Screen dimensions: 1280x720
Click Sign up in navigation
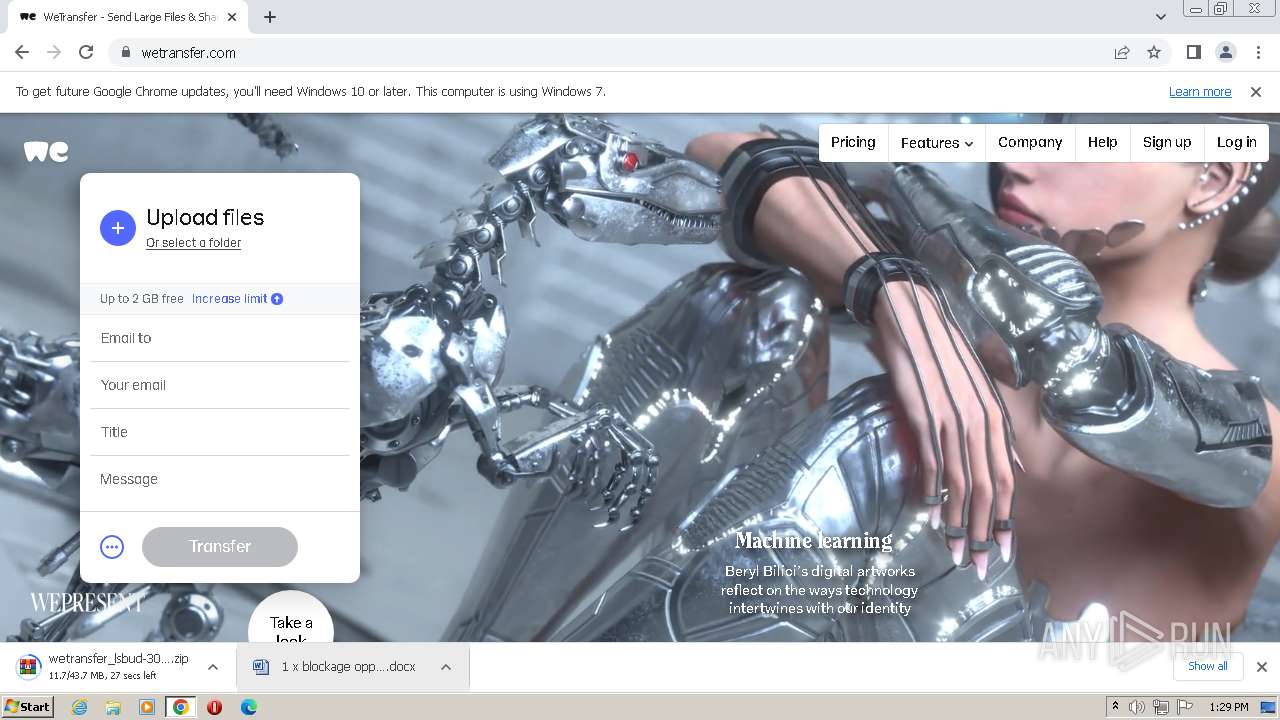(x=1167, y=142)
